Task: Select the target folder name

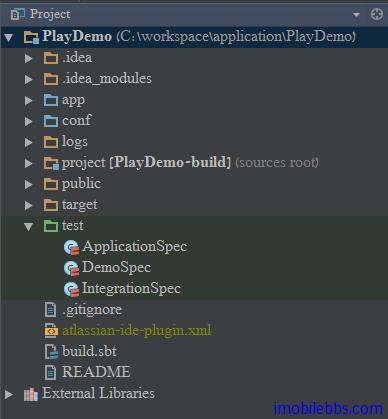Action: (x=80, y=205)
